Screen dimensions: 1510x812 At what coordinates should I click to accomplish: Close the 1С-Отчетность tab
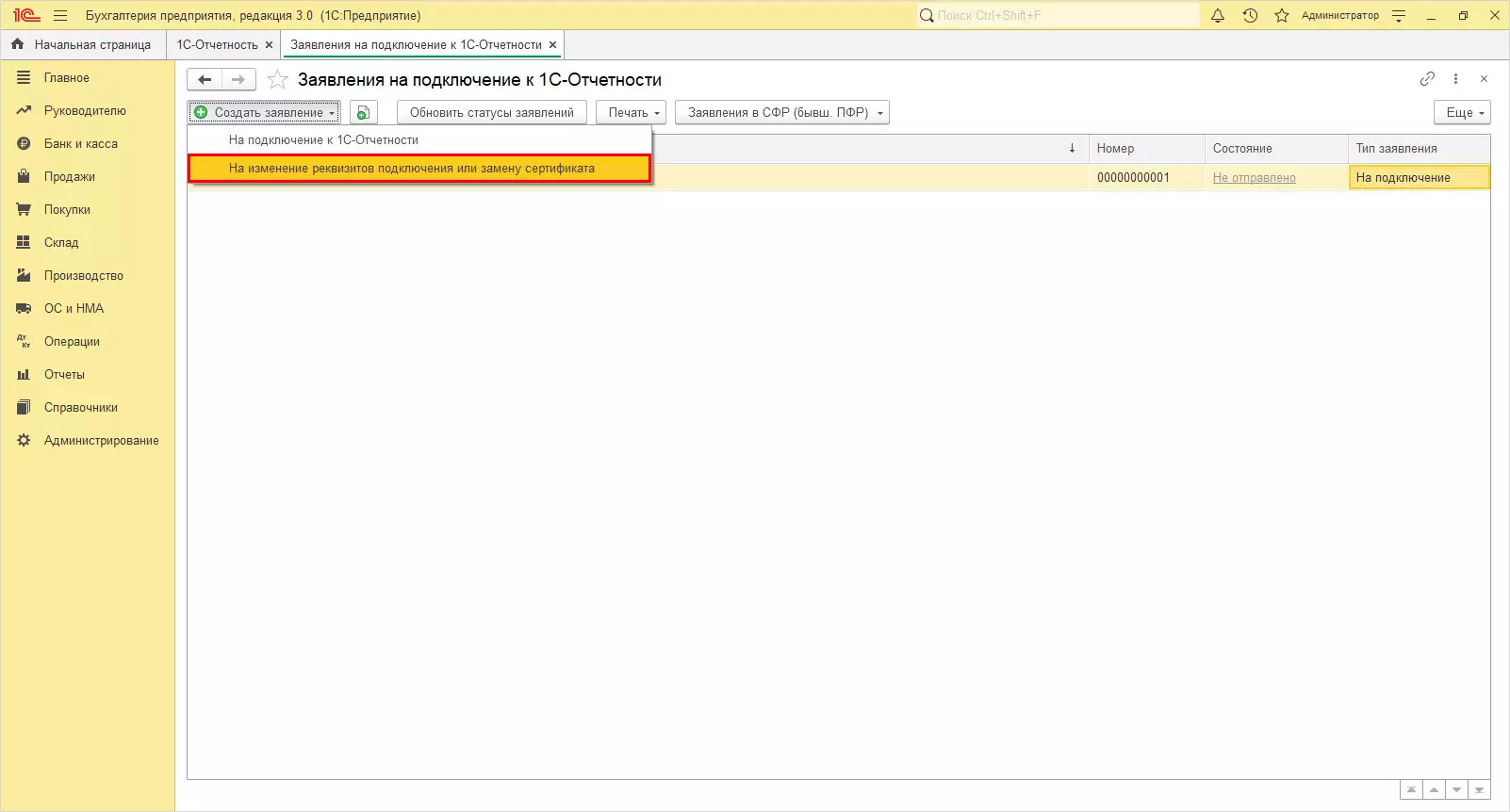269,45
